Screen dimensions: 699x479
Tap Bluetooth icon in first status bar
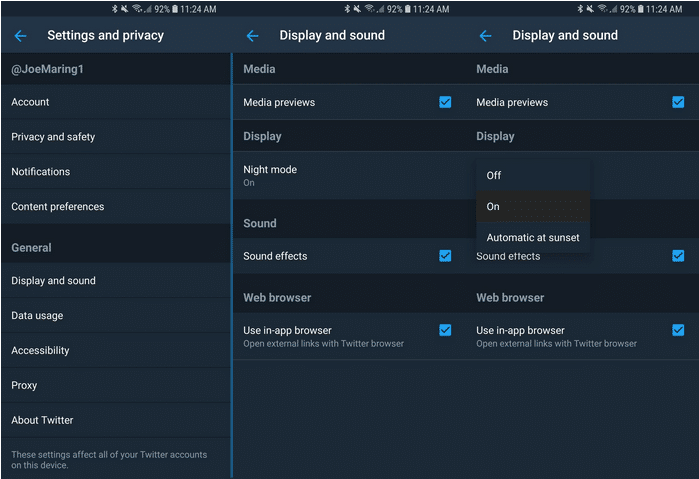coord(115,9)
